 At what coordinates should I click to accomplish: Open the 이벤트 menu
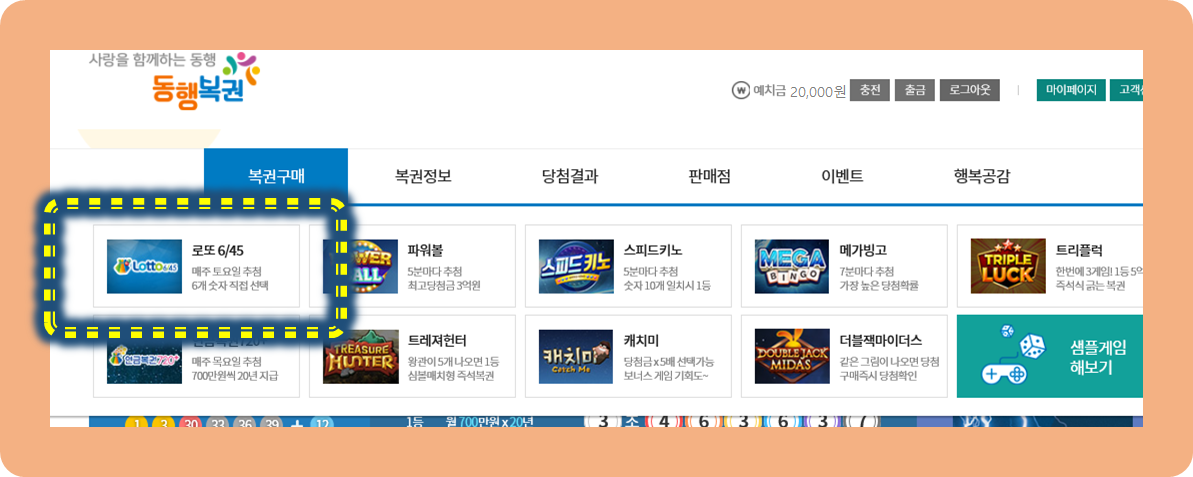(842, 176)
